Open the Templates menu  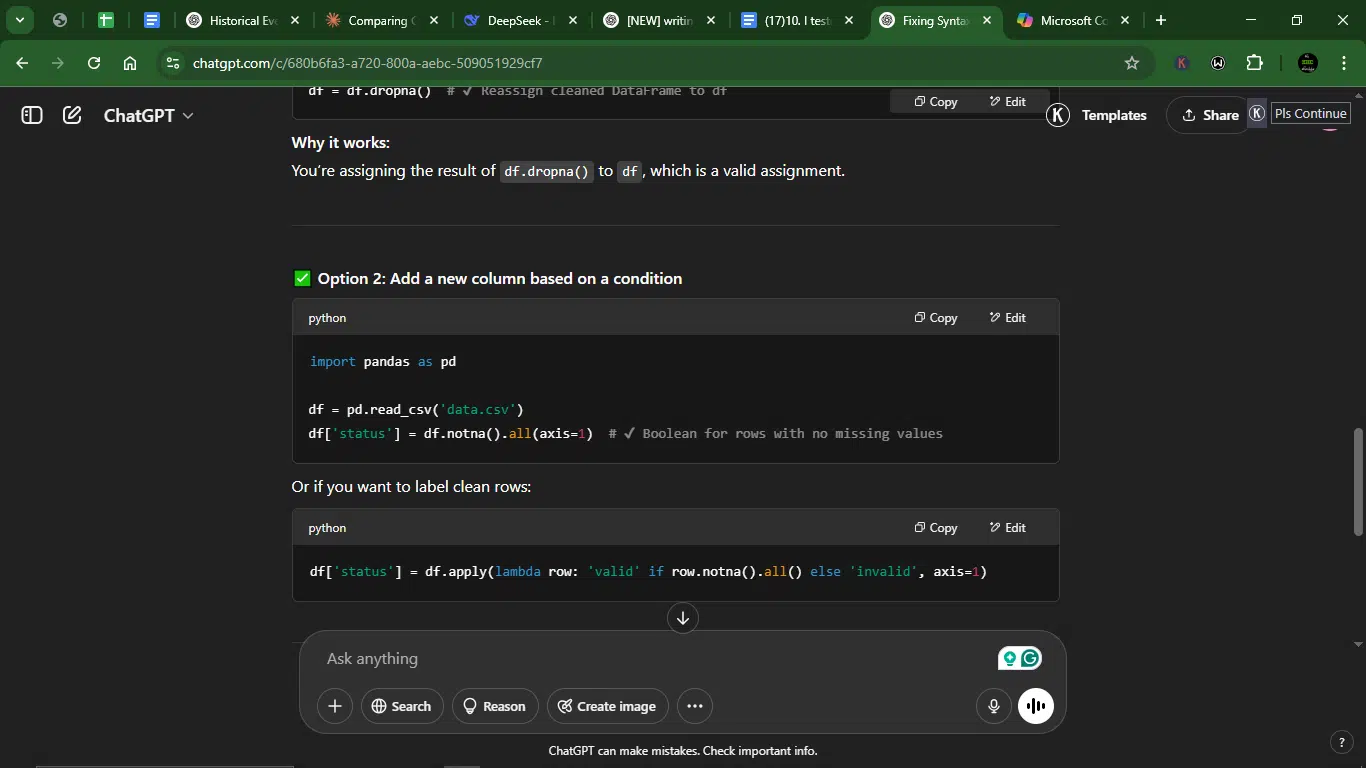click(1114, 115)
